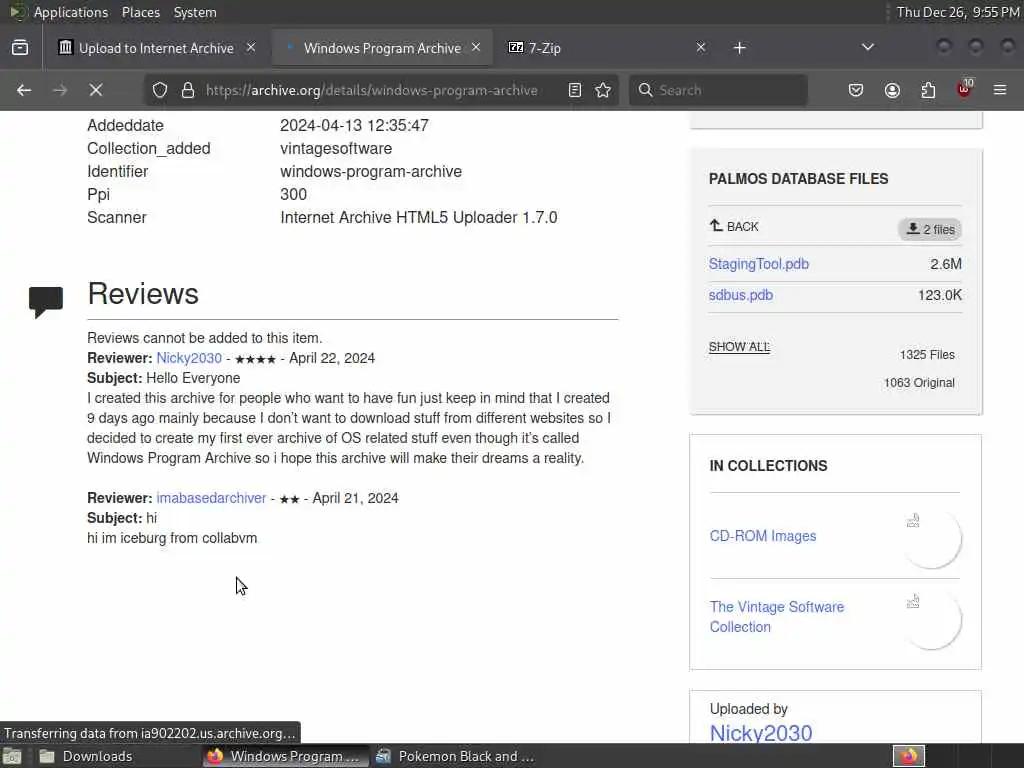The image size is (1024, 768).
Task: Open the tracking protection shield icon
Action: [x=160, y=90]
